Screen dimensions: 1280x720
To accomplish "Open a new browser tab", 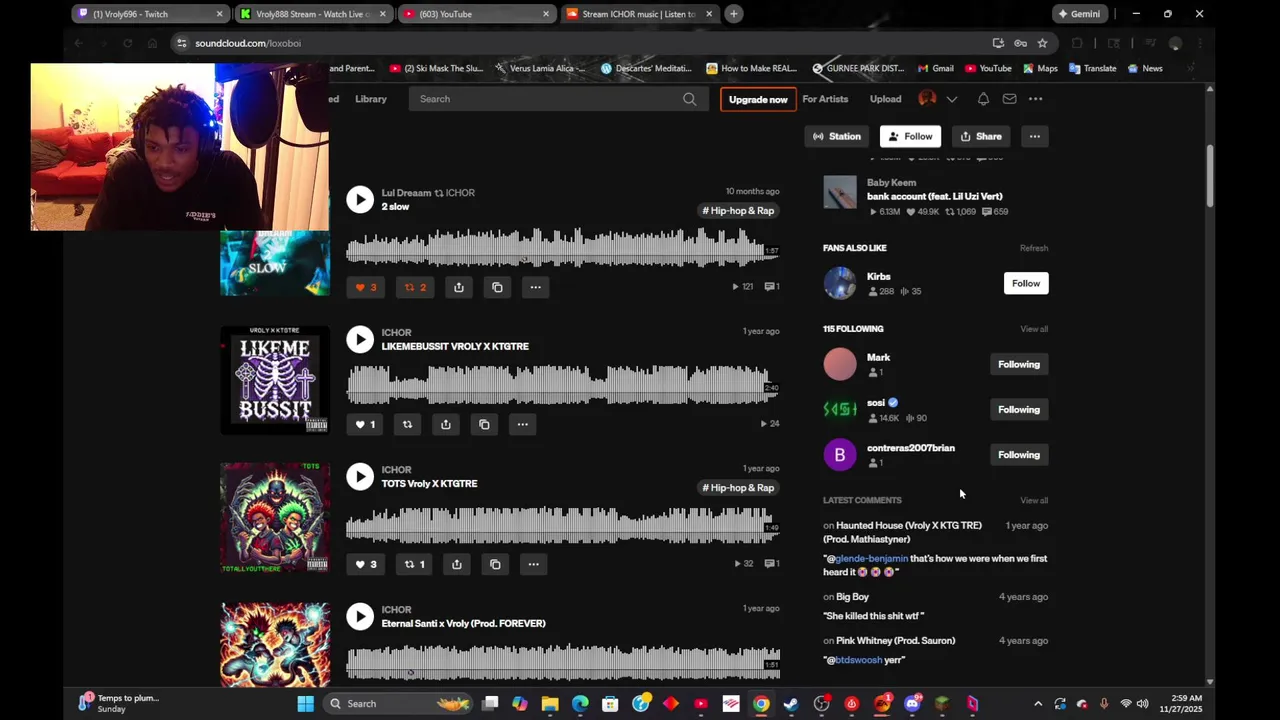I will (734, 14).
